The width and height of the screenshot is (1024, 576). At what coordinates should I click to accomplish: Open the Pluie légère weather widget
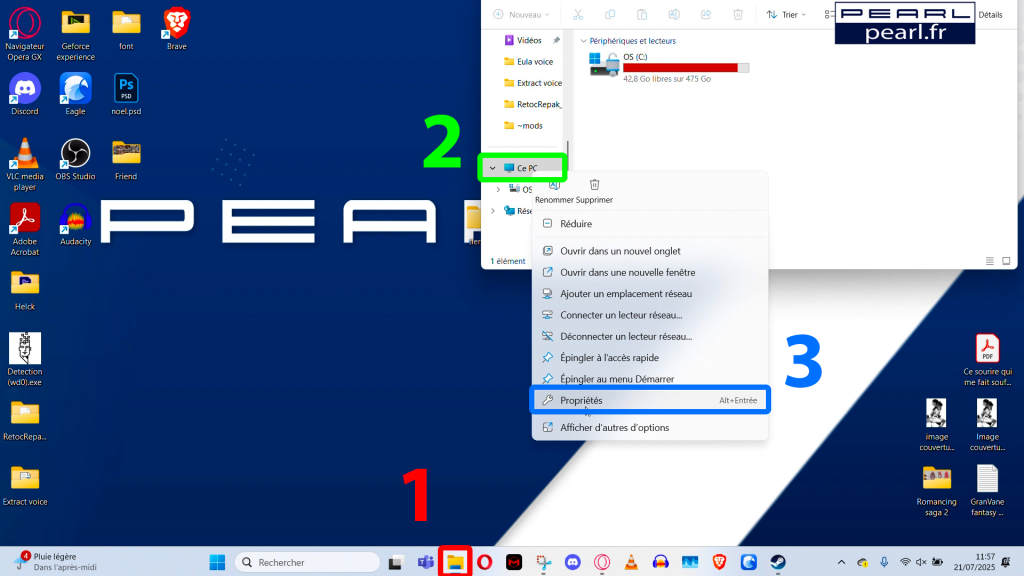56,562
